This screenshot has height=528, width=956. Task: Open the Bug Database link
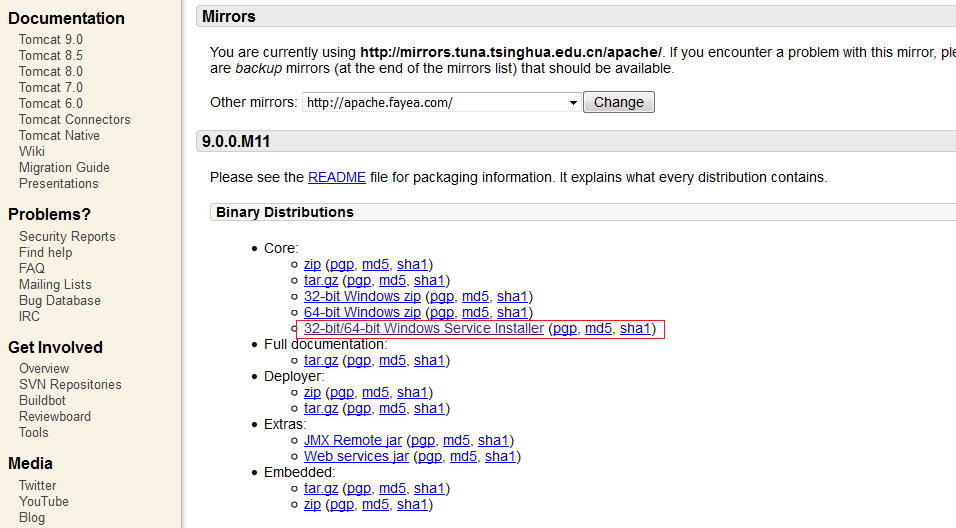[60, 301]
